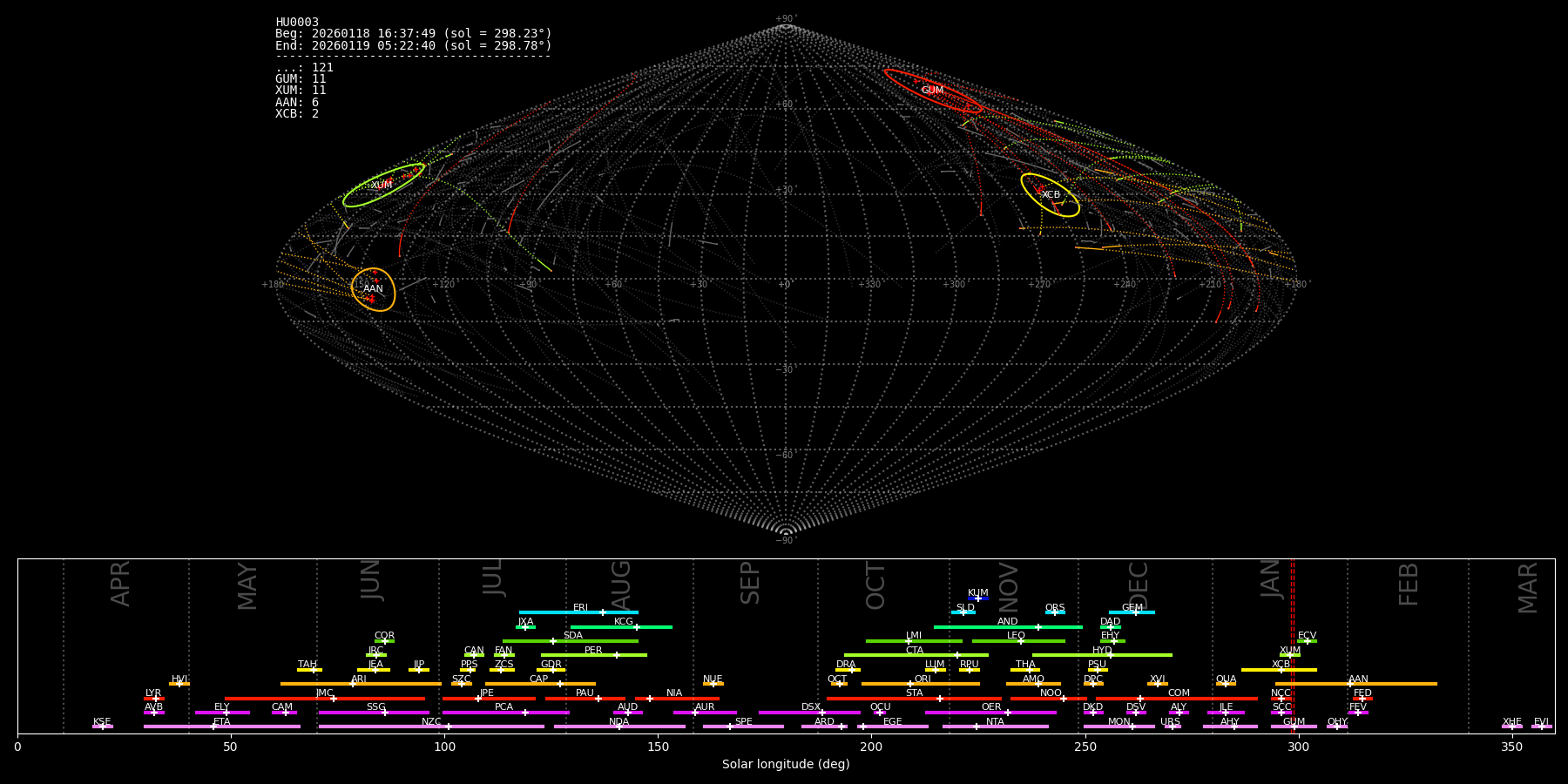Click the AND shower bar in timeline

tap(1008, 626)
